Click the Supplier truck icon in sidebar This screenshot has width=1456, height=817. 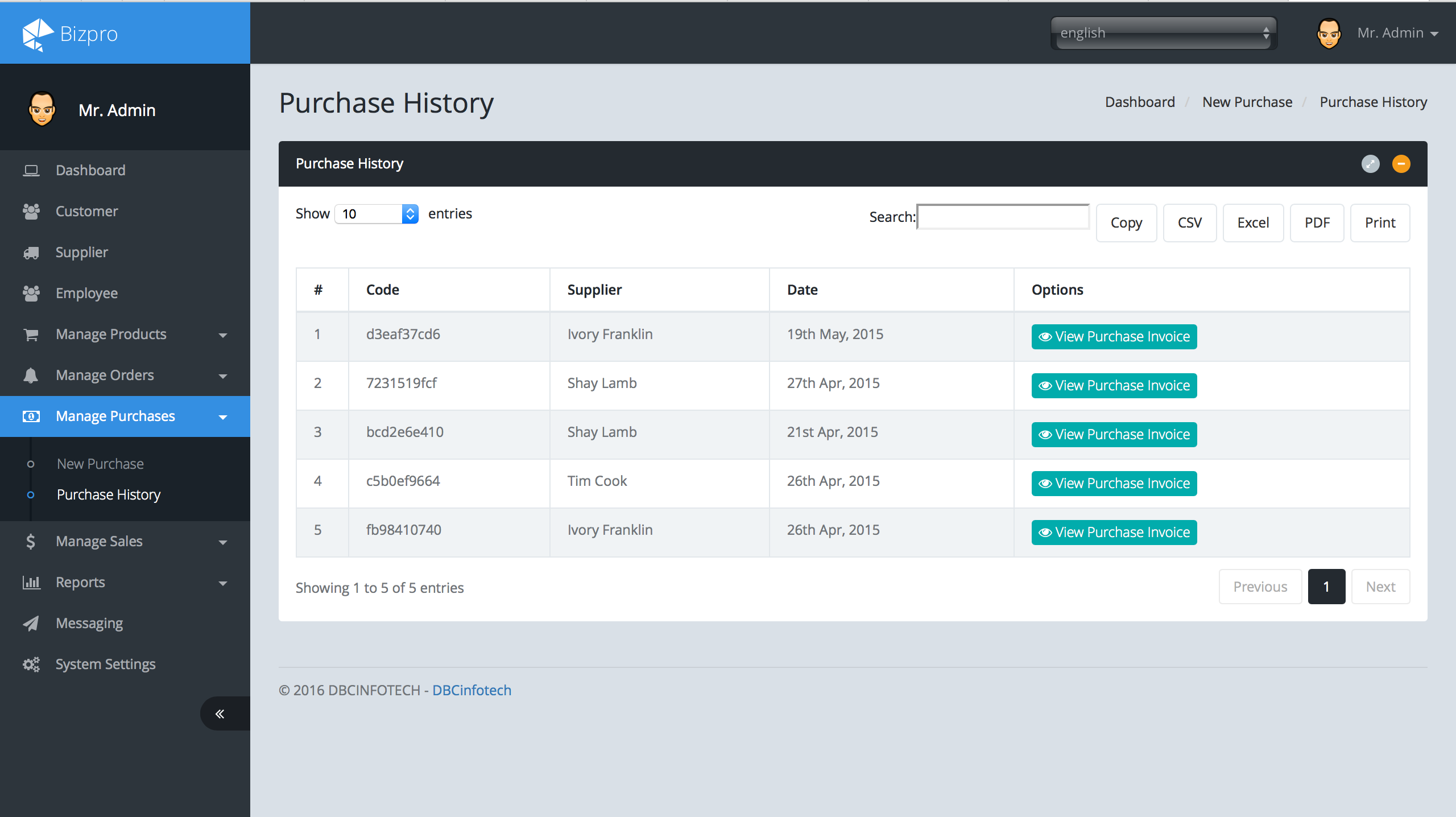pos(31,253)
